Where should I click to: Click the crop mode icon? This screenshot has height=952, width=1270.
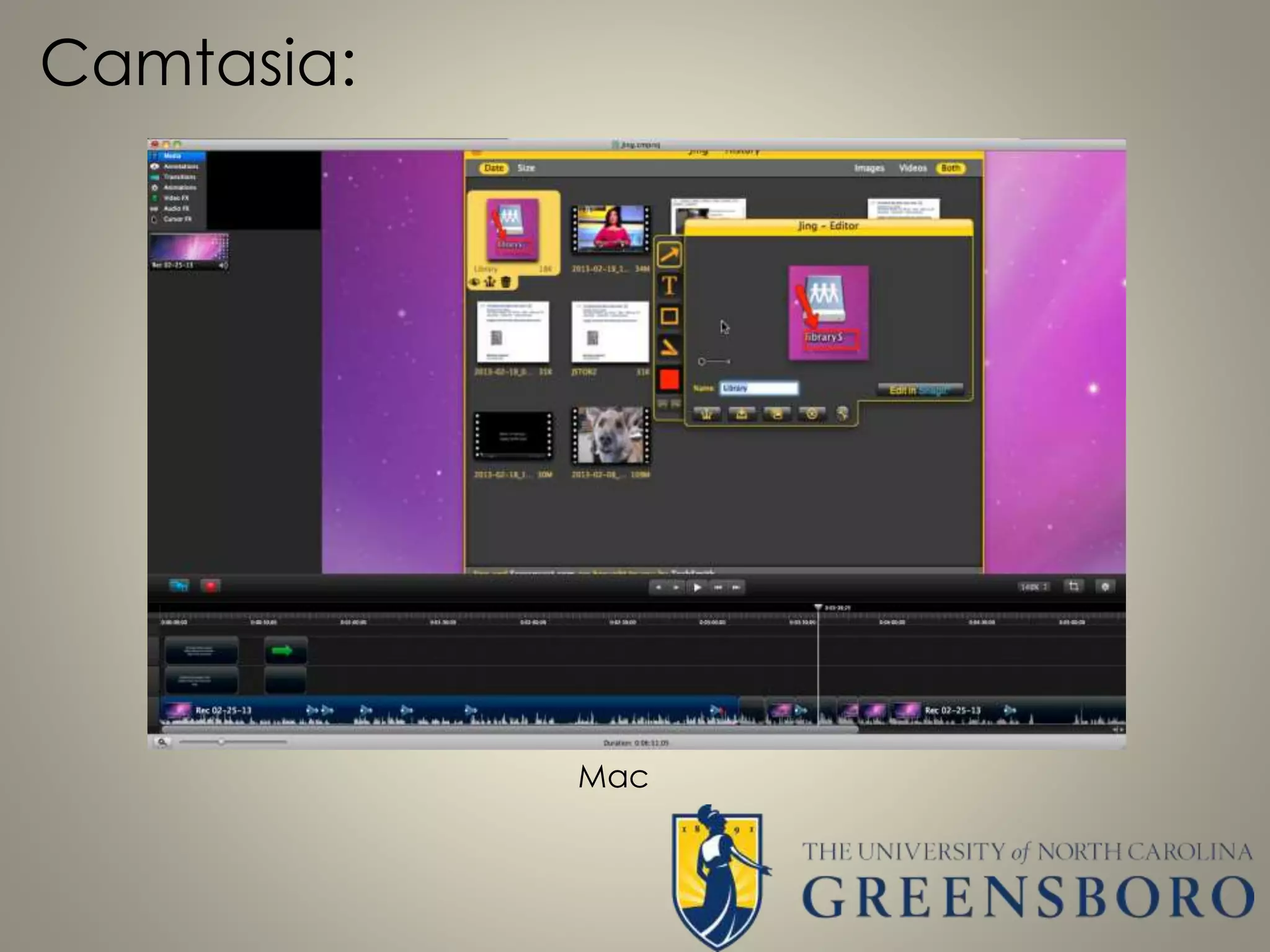click(x=1073, y=586)
